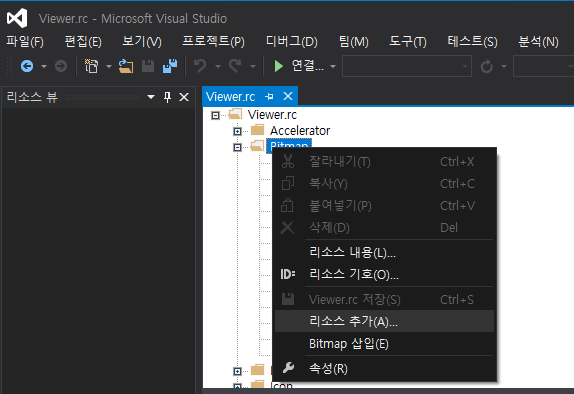Viewport: 574px width, 394px height.
Task: Choose 리소스 추가(A)... from context menu
Action: point(384,321)
